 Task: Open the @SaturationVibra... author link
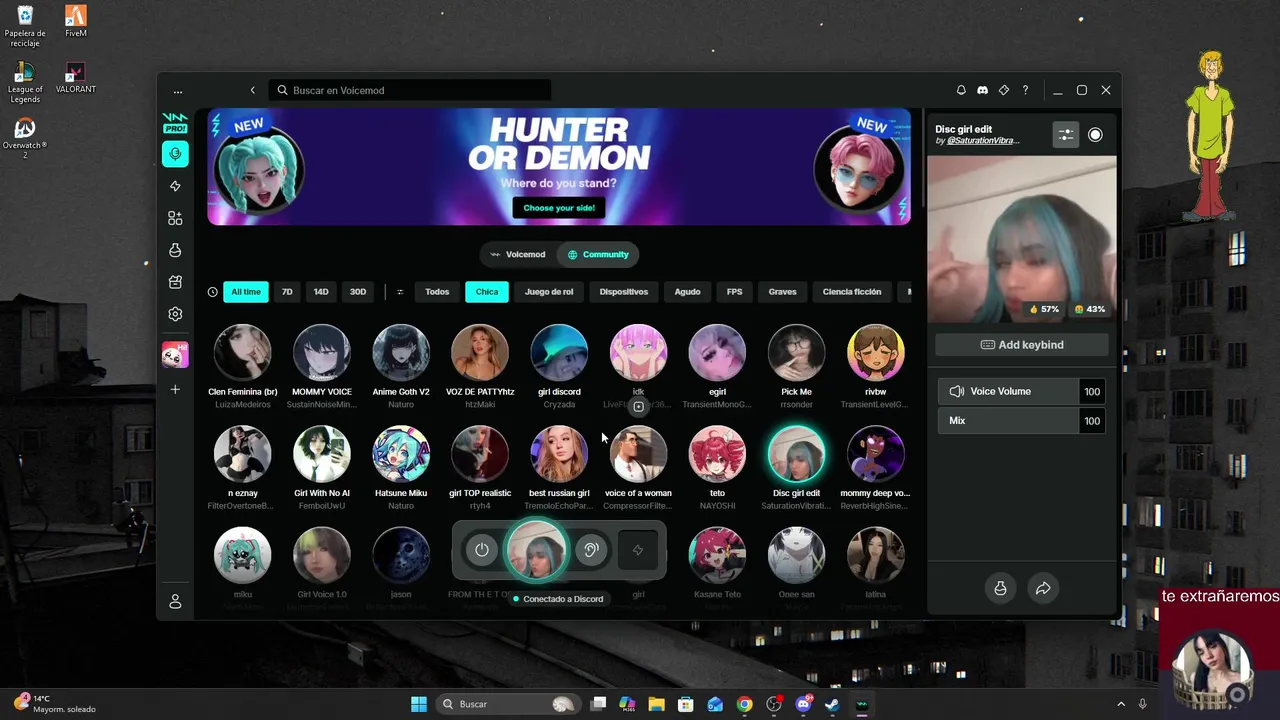983,141
